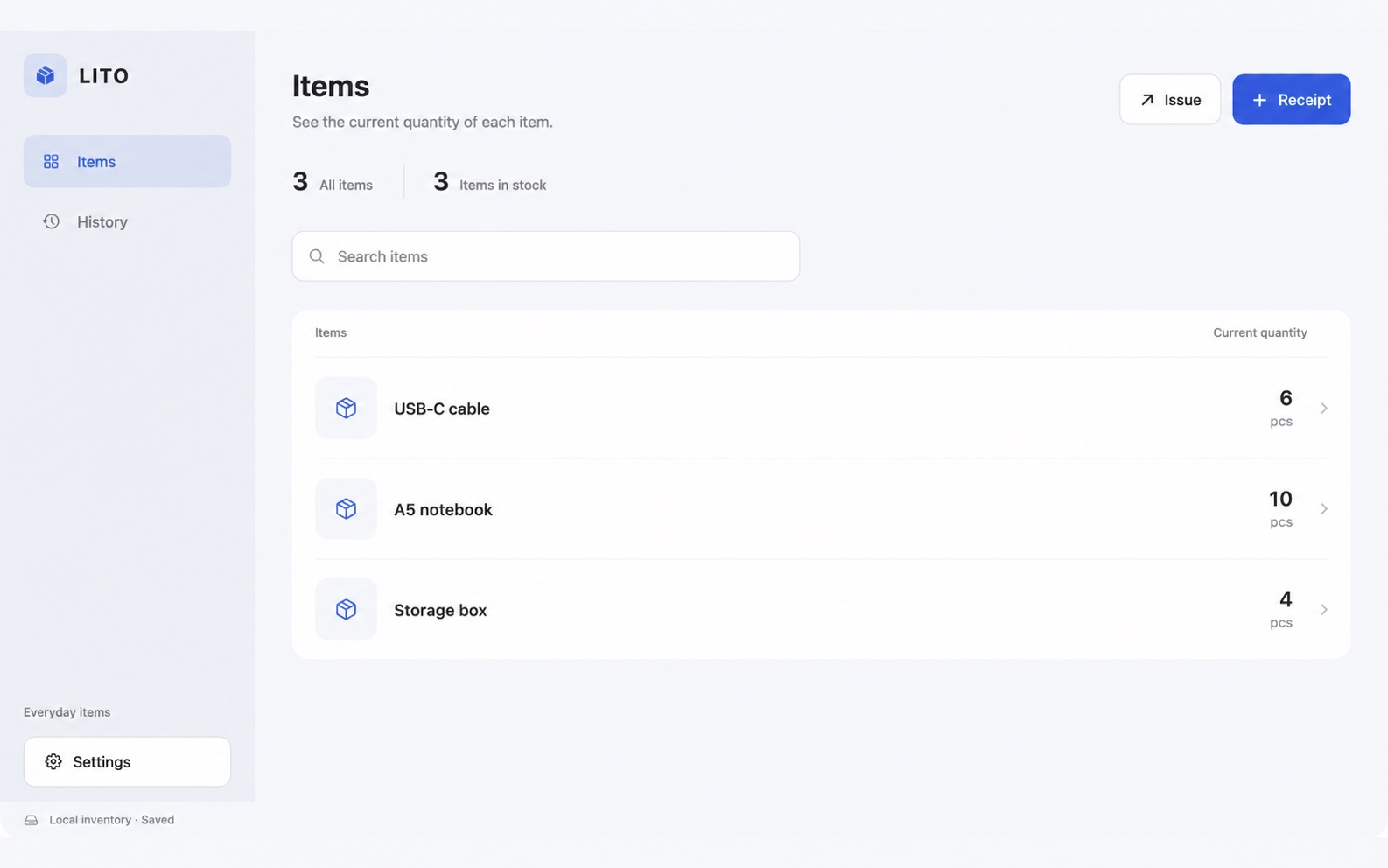Screen dimensions: 1388x868
Task: Expand the Storage box row chevron
Action: pos(1324,609)
